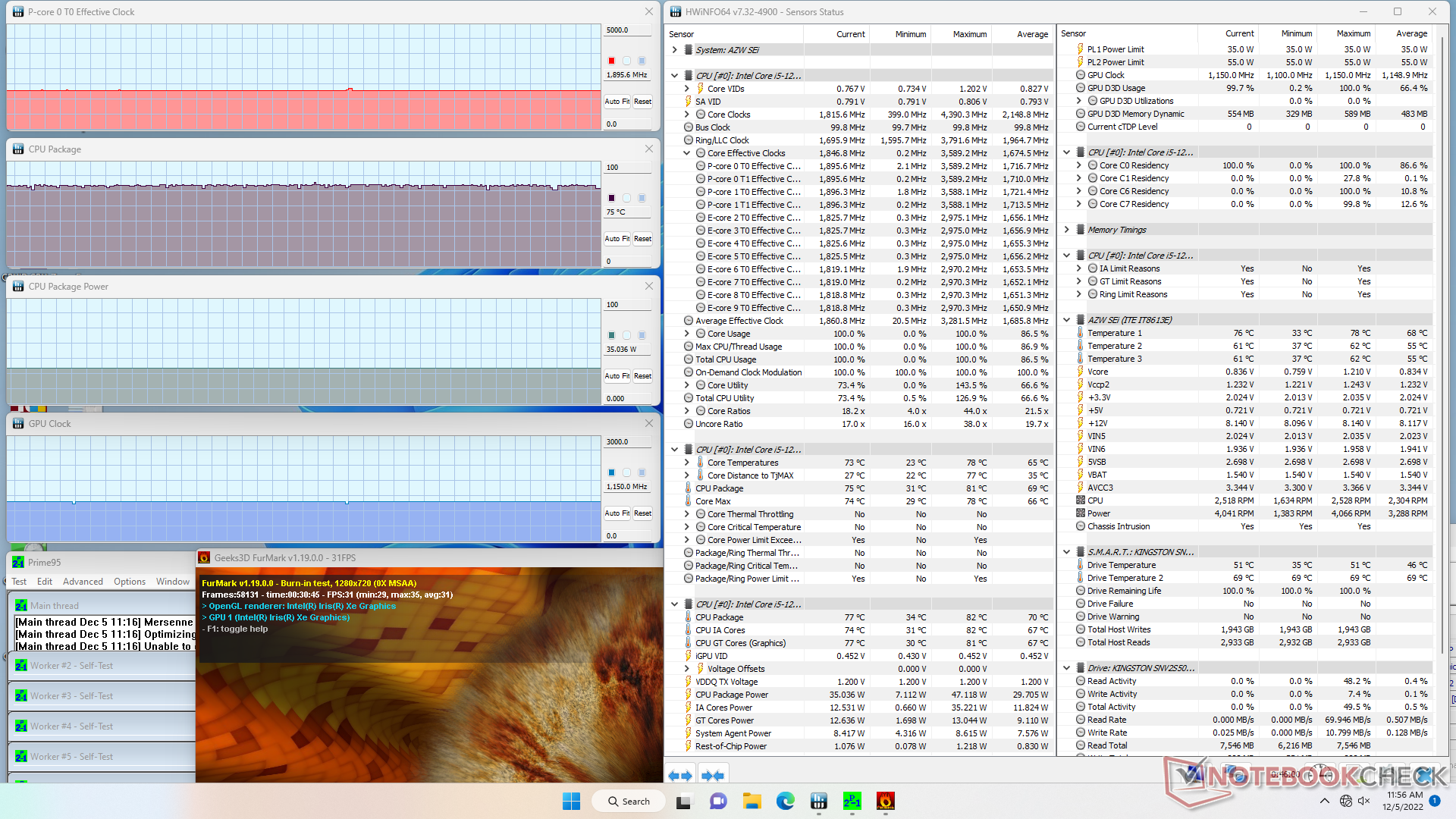Open the Window menu in Prime95
Screen dimensions: 1456x819
[173, 582]
